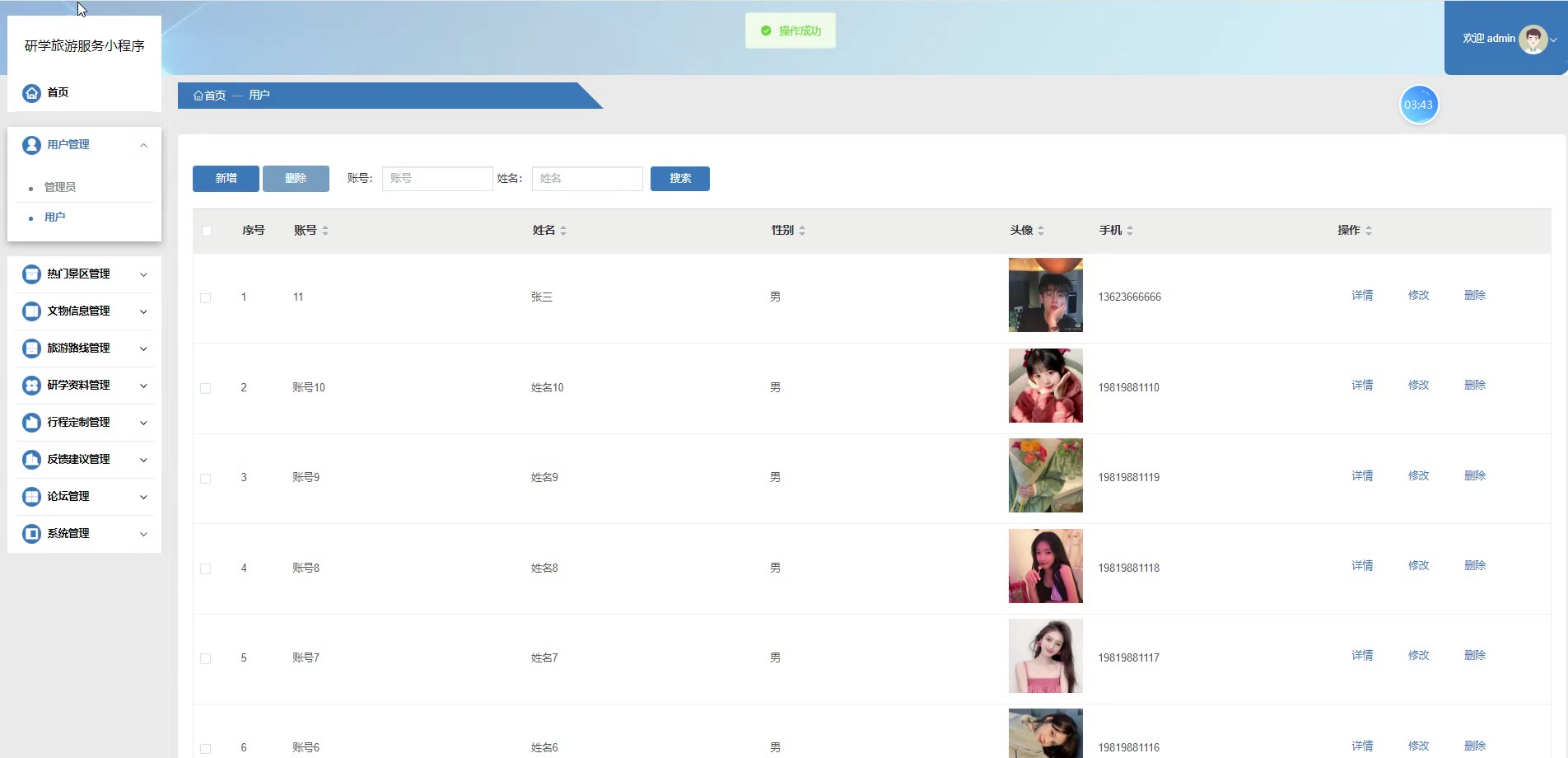
Task: Click 删除 for 账号6 row
Action: (1475, 746)
